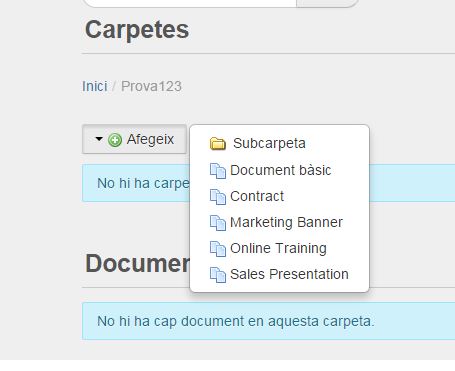Click the green plus icon on Afegeix

(x=115, y=140)
